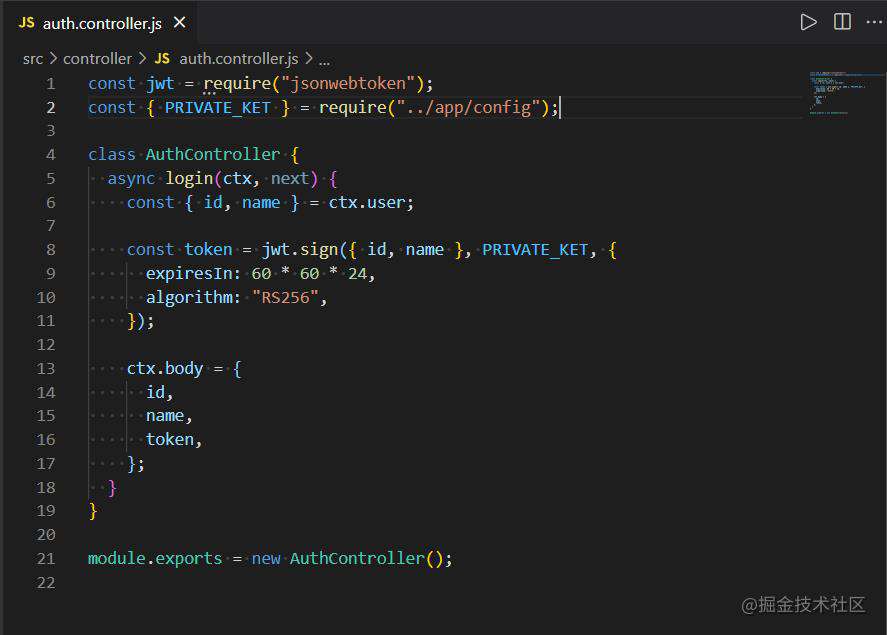Click line number 4 in the gutter

(51, 155)
